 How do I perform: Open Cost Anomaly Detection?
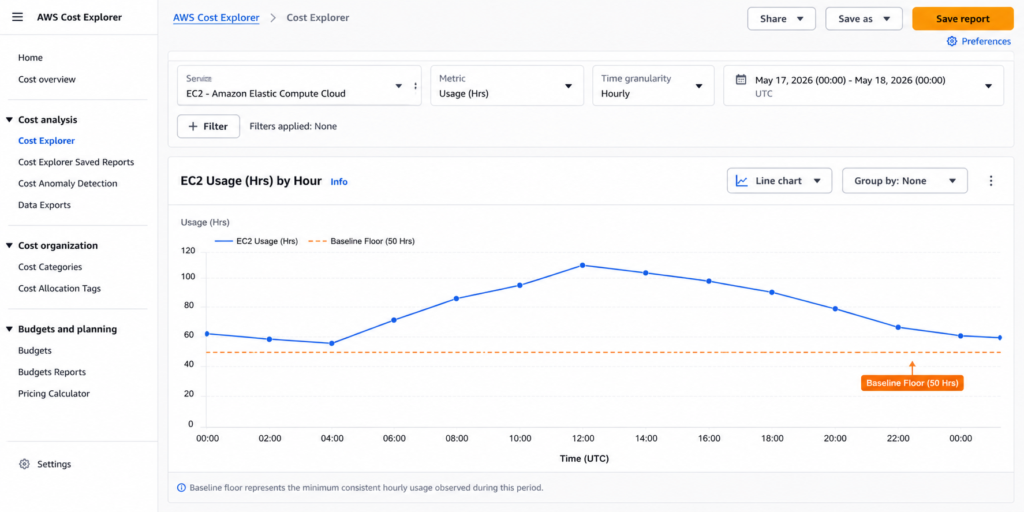[x=68, y=184]
